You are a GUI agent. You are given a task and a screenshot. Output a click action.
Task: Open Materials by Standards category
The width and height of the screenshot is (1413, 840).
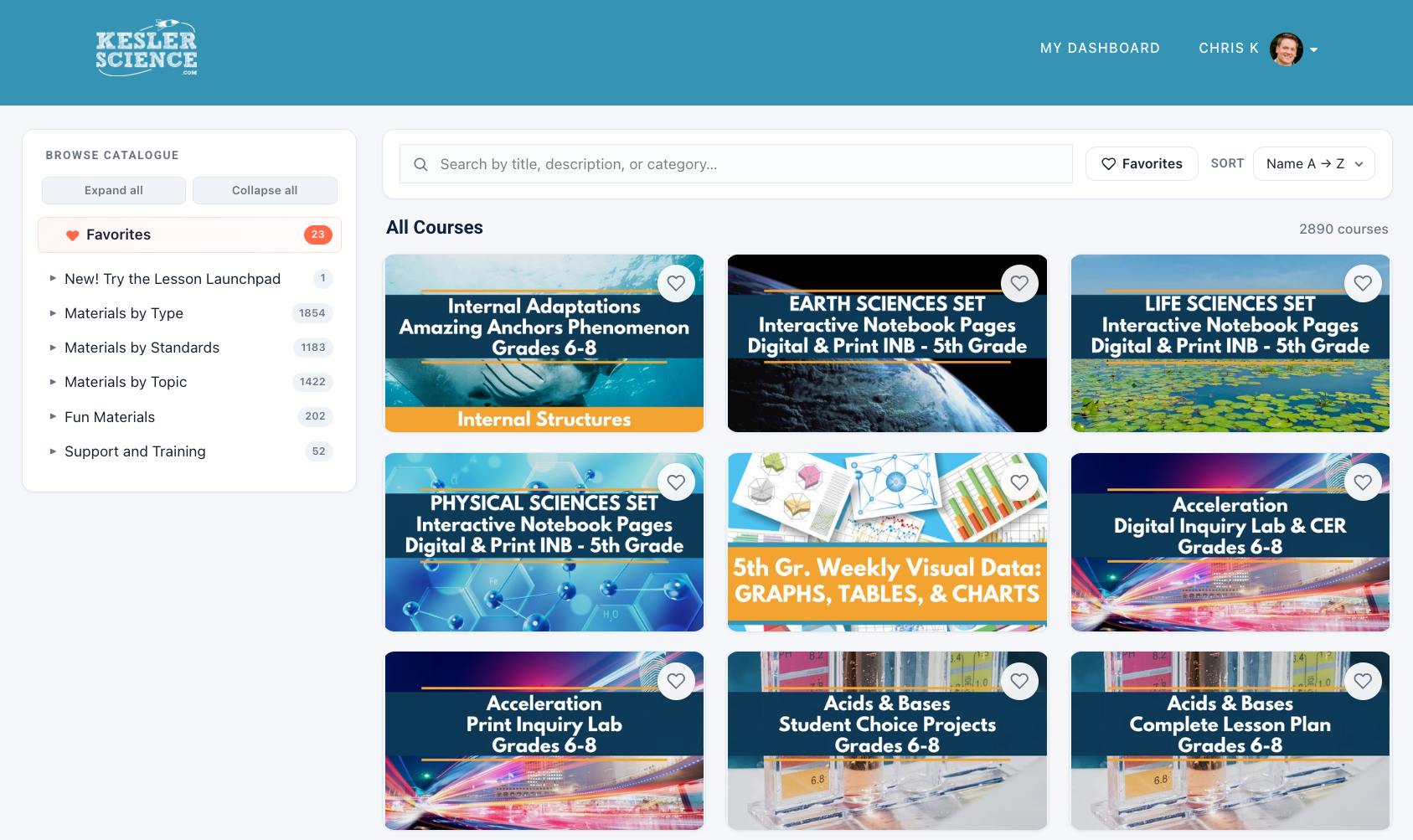pyautogui.click(x=142, y=348)
